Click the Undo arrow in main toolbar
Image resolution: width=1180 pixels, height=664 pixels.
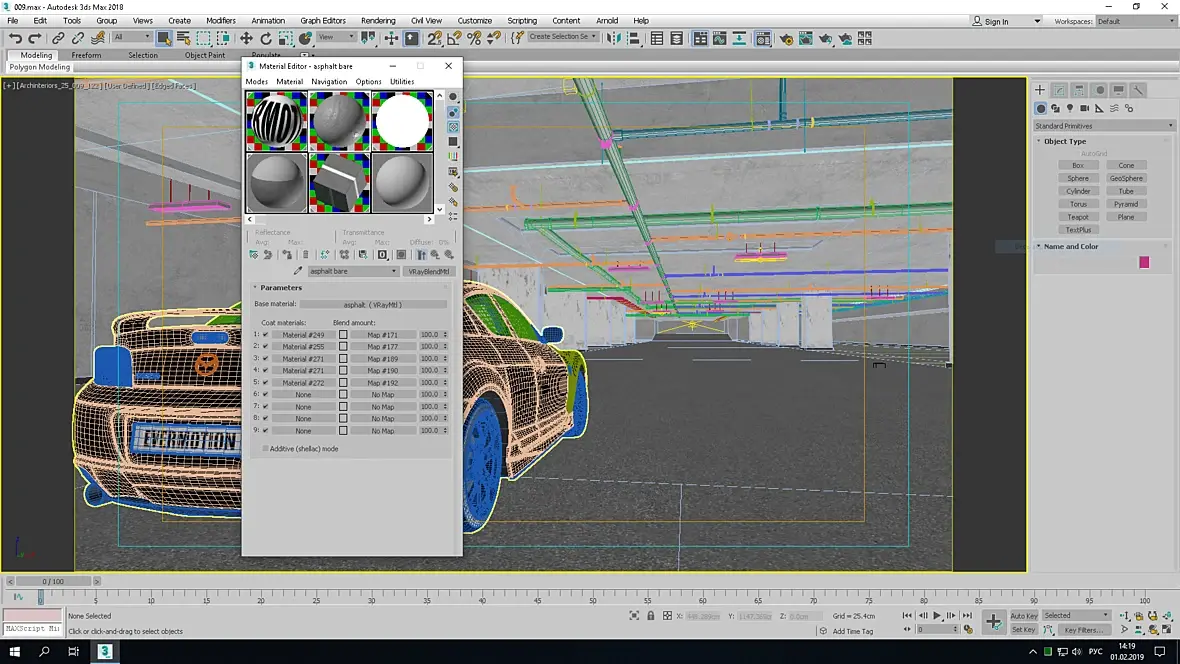(15, 38)
